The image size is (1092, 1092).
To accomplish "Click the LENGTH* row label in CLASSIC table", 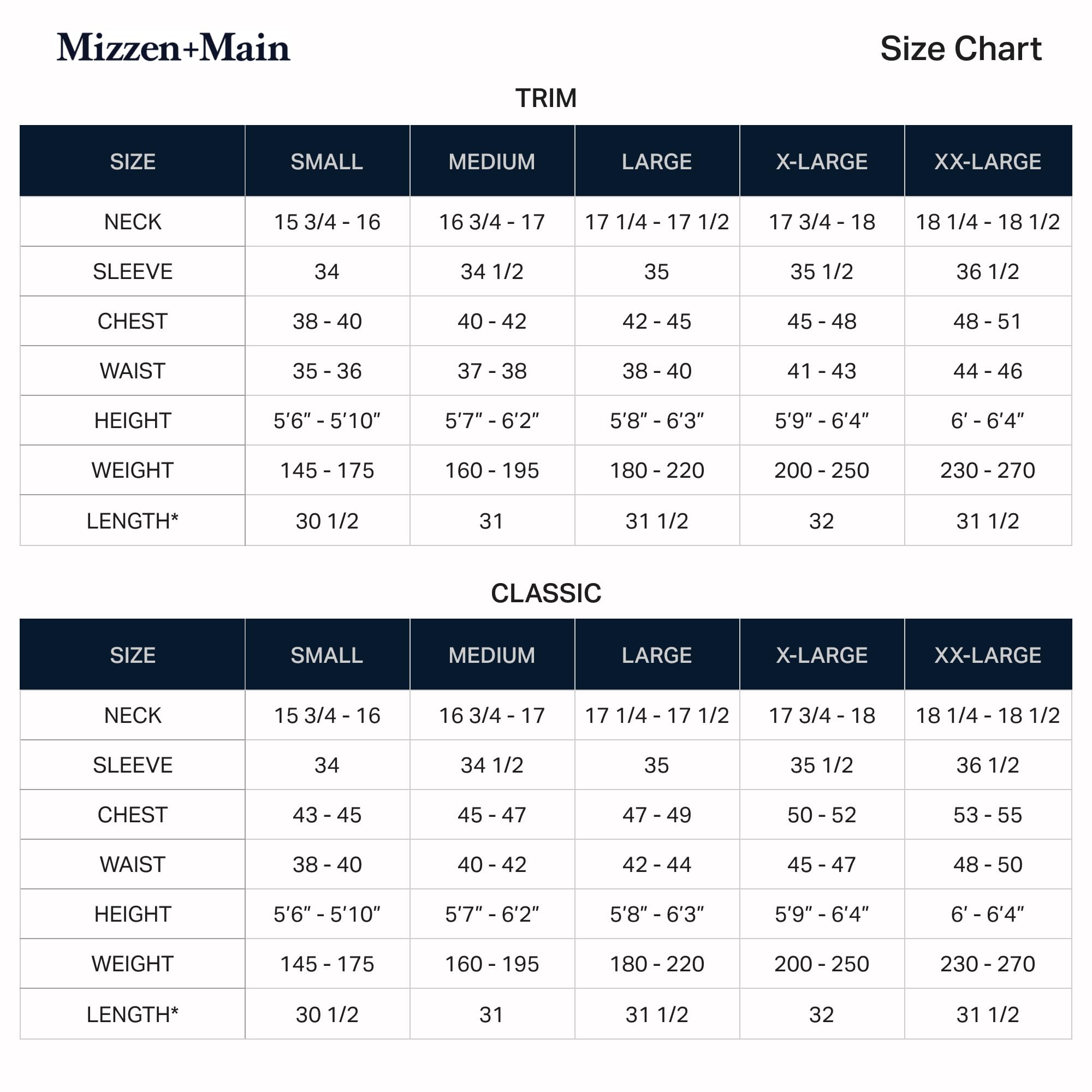I will coord(133,1014).
